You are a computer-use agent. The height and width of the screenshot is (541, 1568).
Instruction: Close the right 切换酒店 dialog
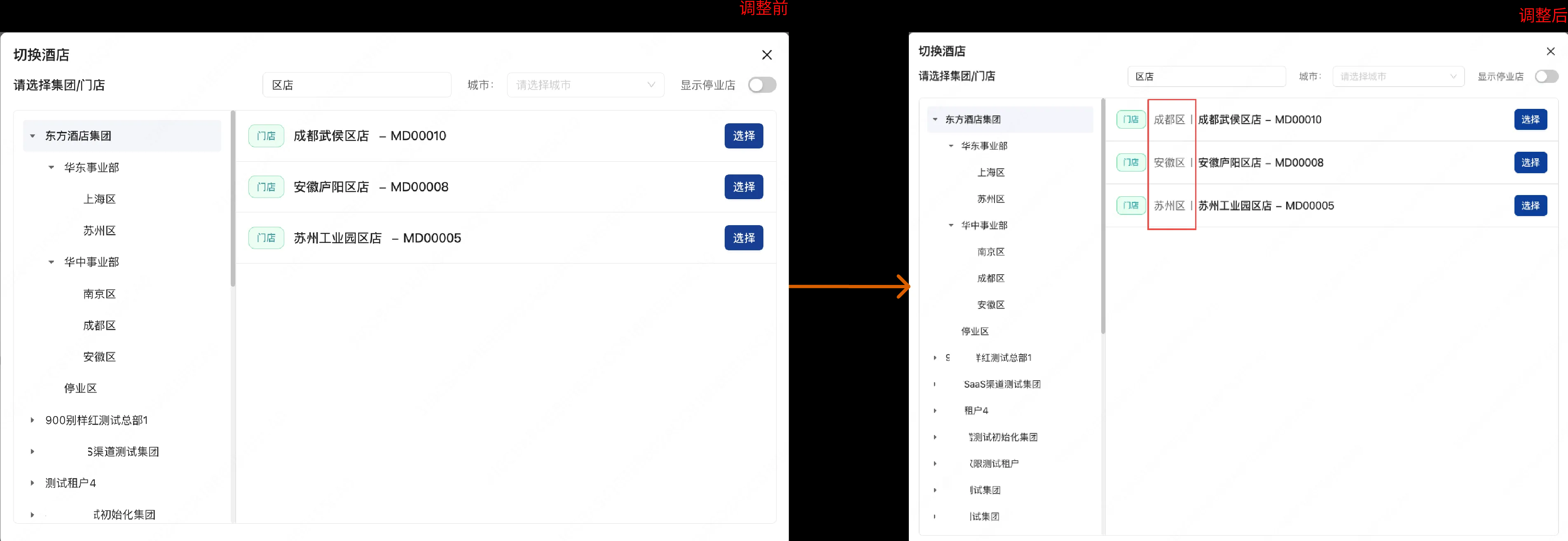[1550, 51]
